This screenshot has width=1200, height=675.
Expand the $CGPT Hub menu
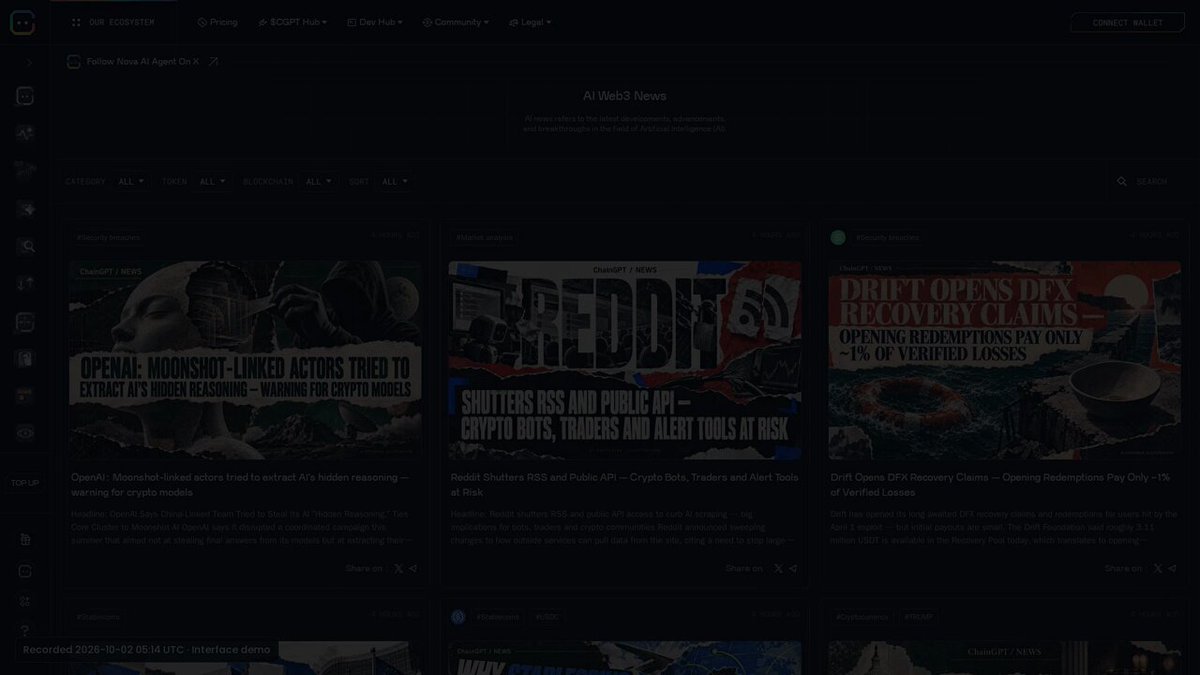(292, 22)
